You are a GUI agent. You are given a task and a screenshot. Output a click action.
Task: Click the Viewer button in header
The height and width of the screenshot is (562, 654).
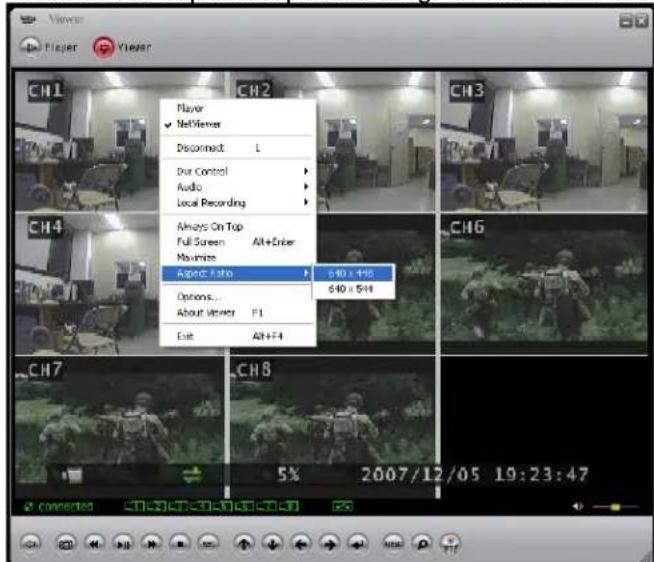click(x=118, y=46)
